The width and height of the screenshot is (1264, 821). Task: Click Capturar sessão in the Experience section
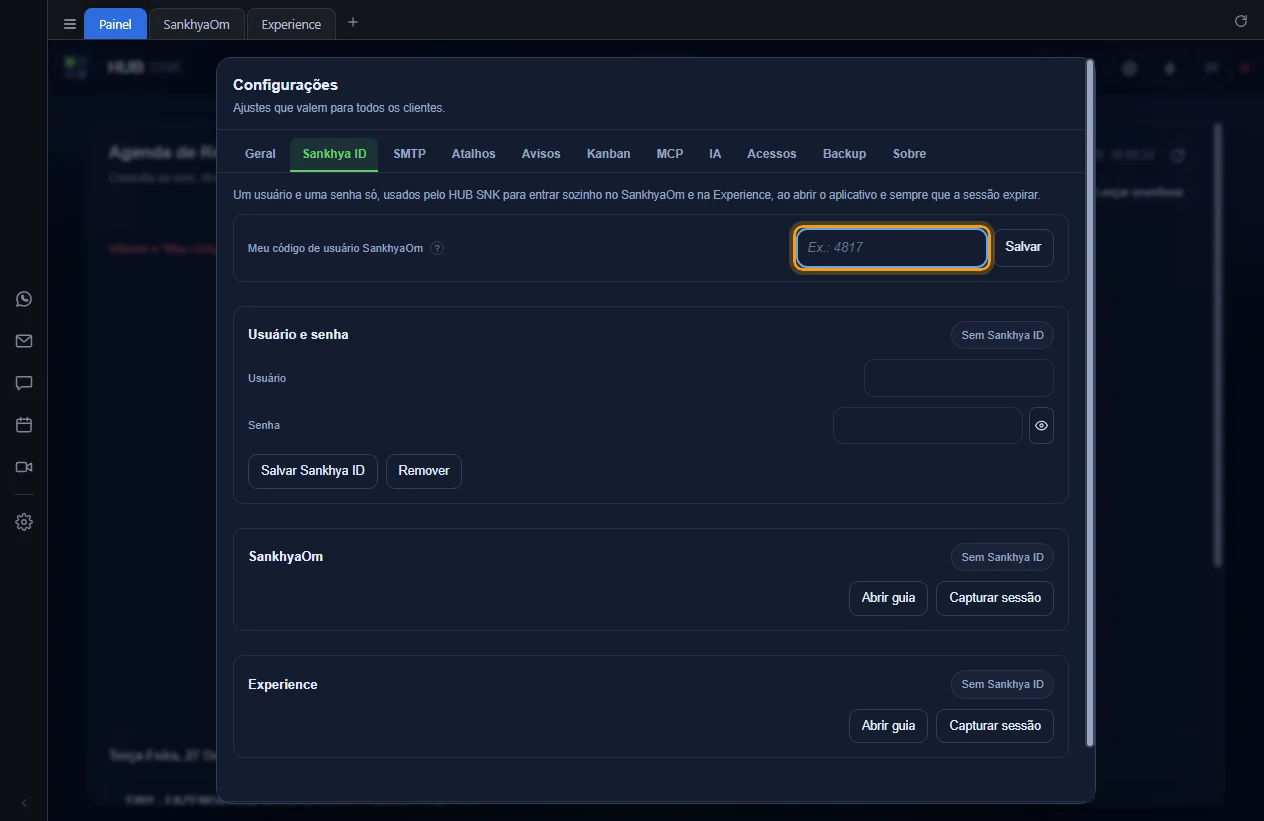click(x=995, y=725)
